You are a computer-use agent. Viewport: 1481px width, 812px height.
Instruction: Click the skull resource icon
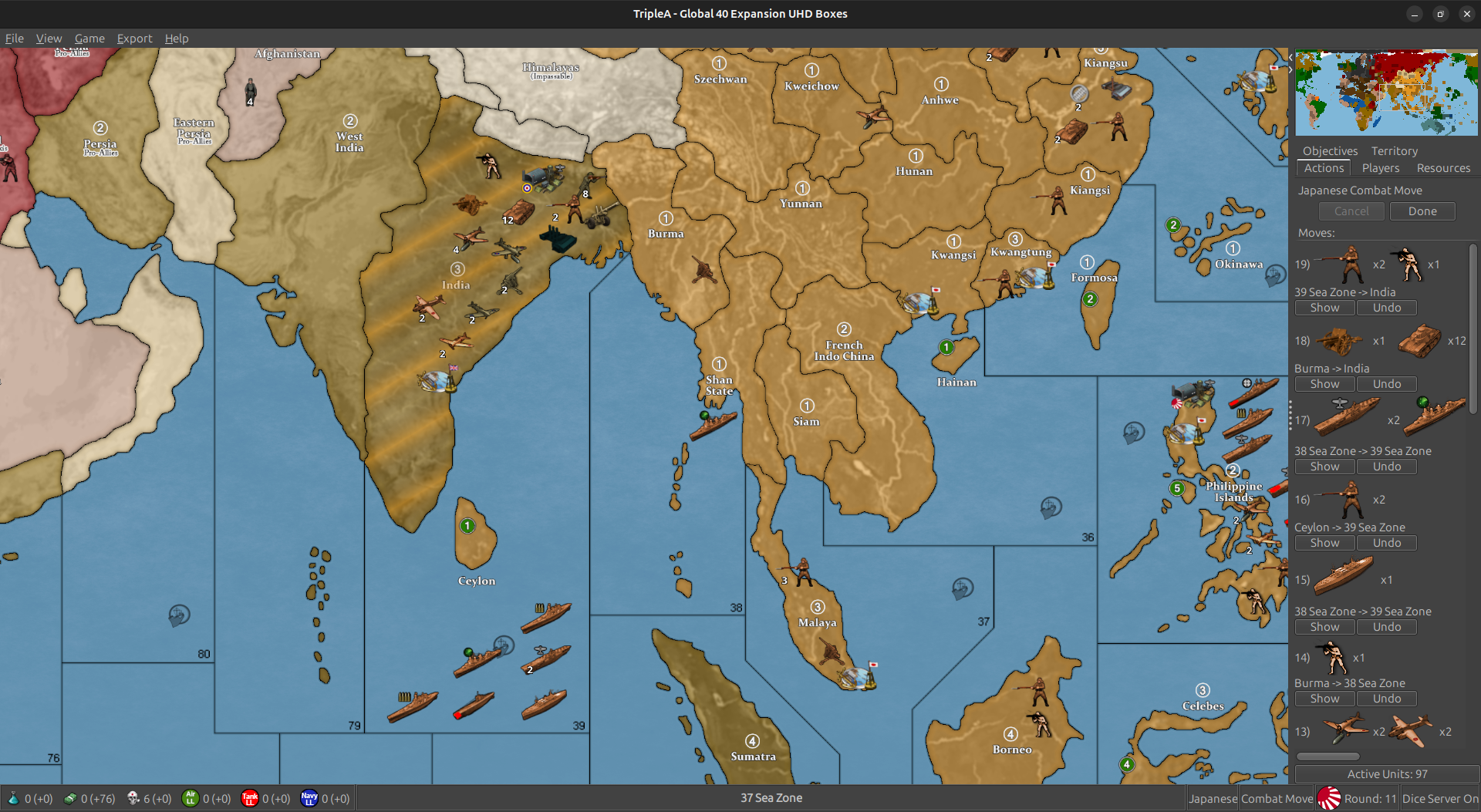click(x=133, y=798)
